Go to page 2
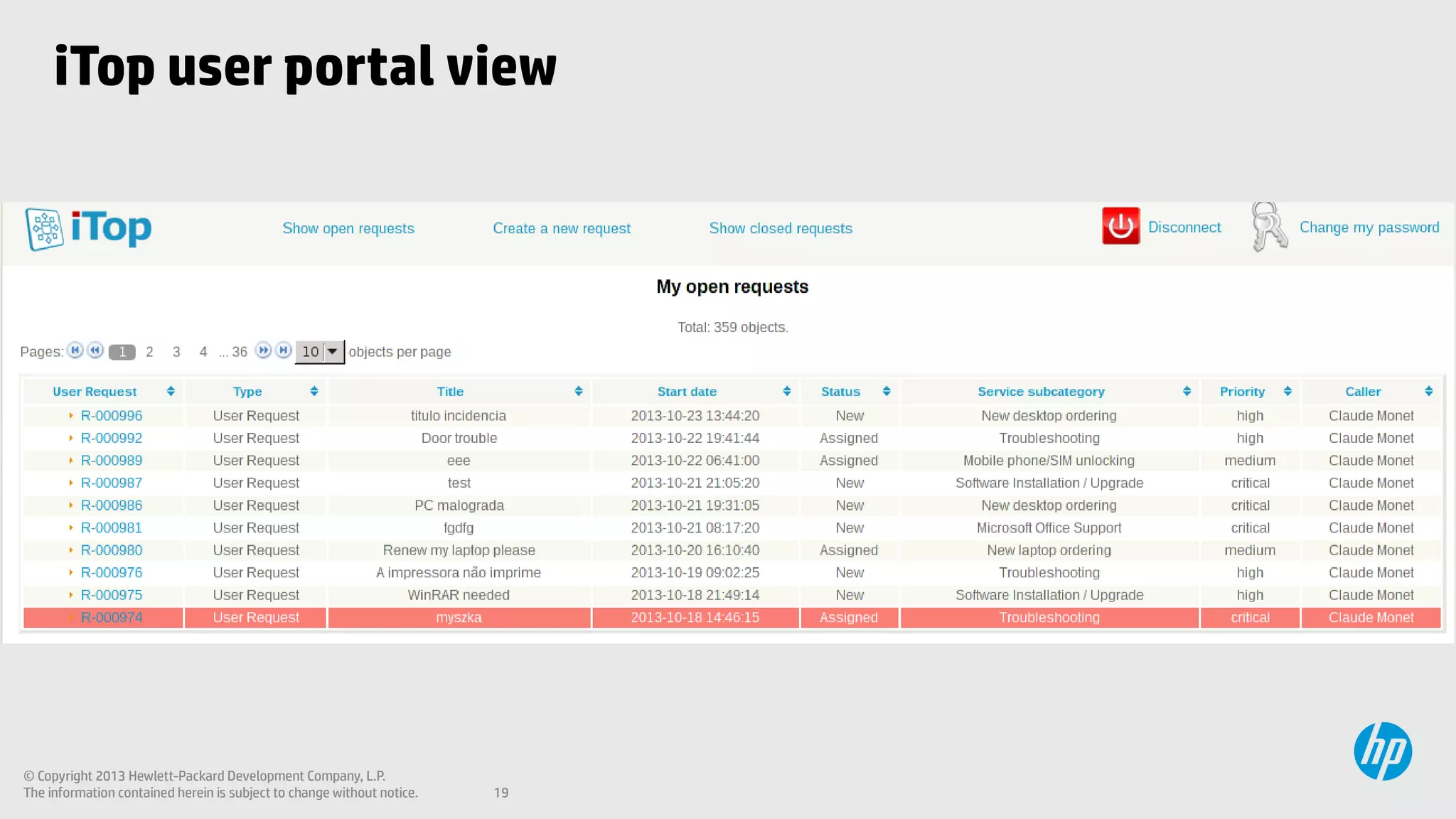Viewport: 1456px width, 819px height. pyautogui.click(x=149, y=352)
